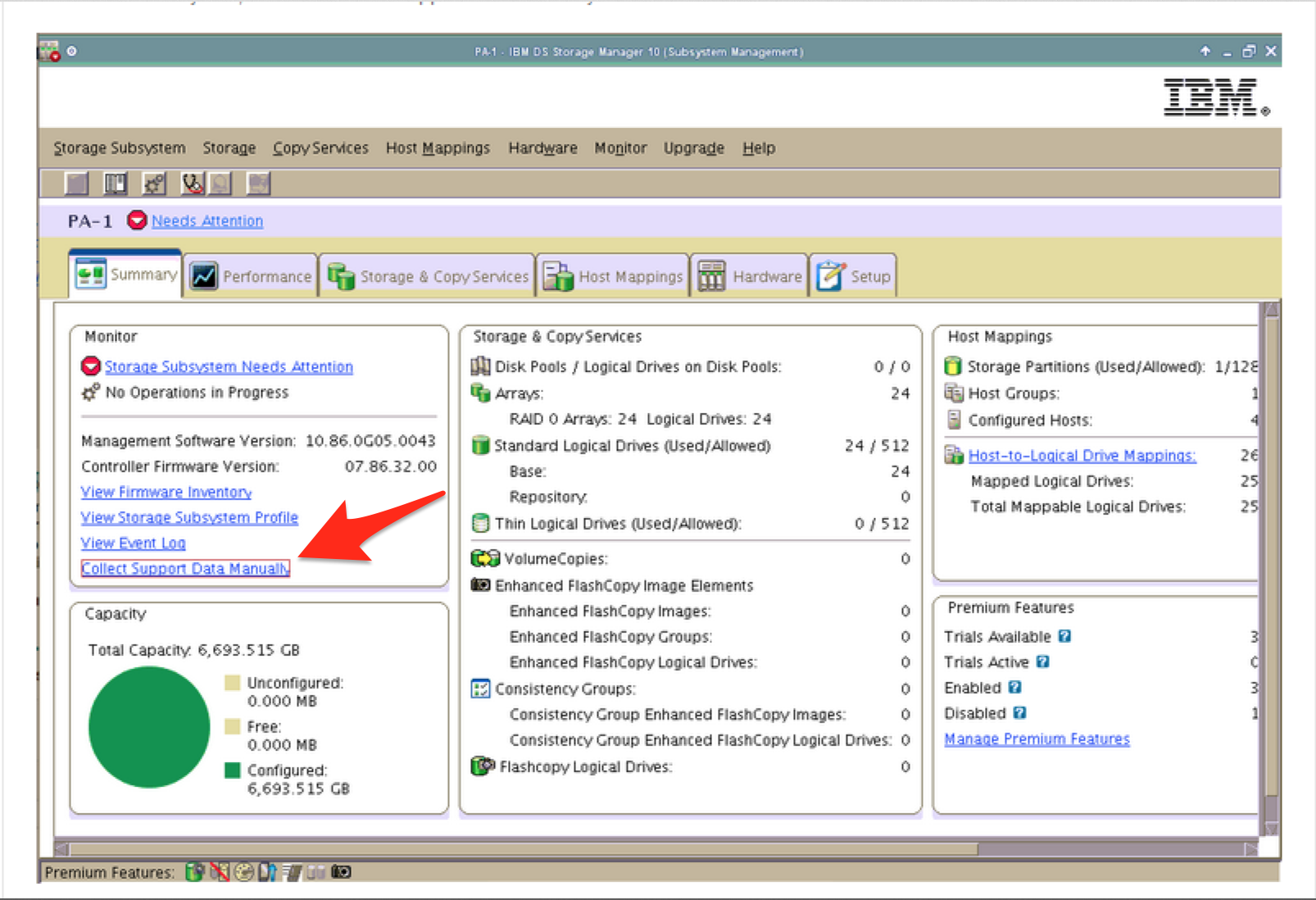
Task: Click the gear toolbar icon
Action: click(154, 184)
